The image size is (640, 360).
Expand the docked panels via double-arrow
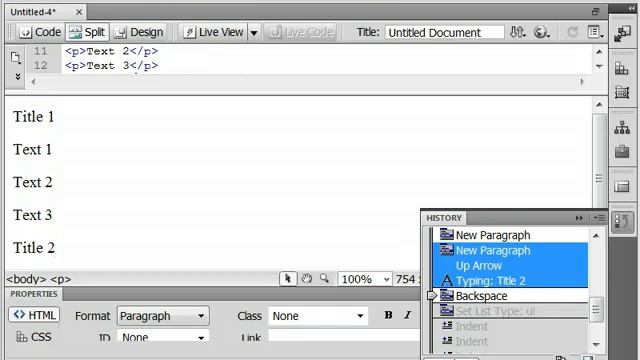coord(631,8)
